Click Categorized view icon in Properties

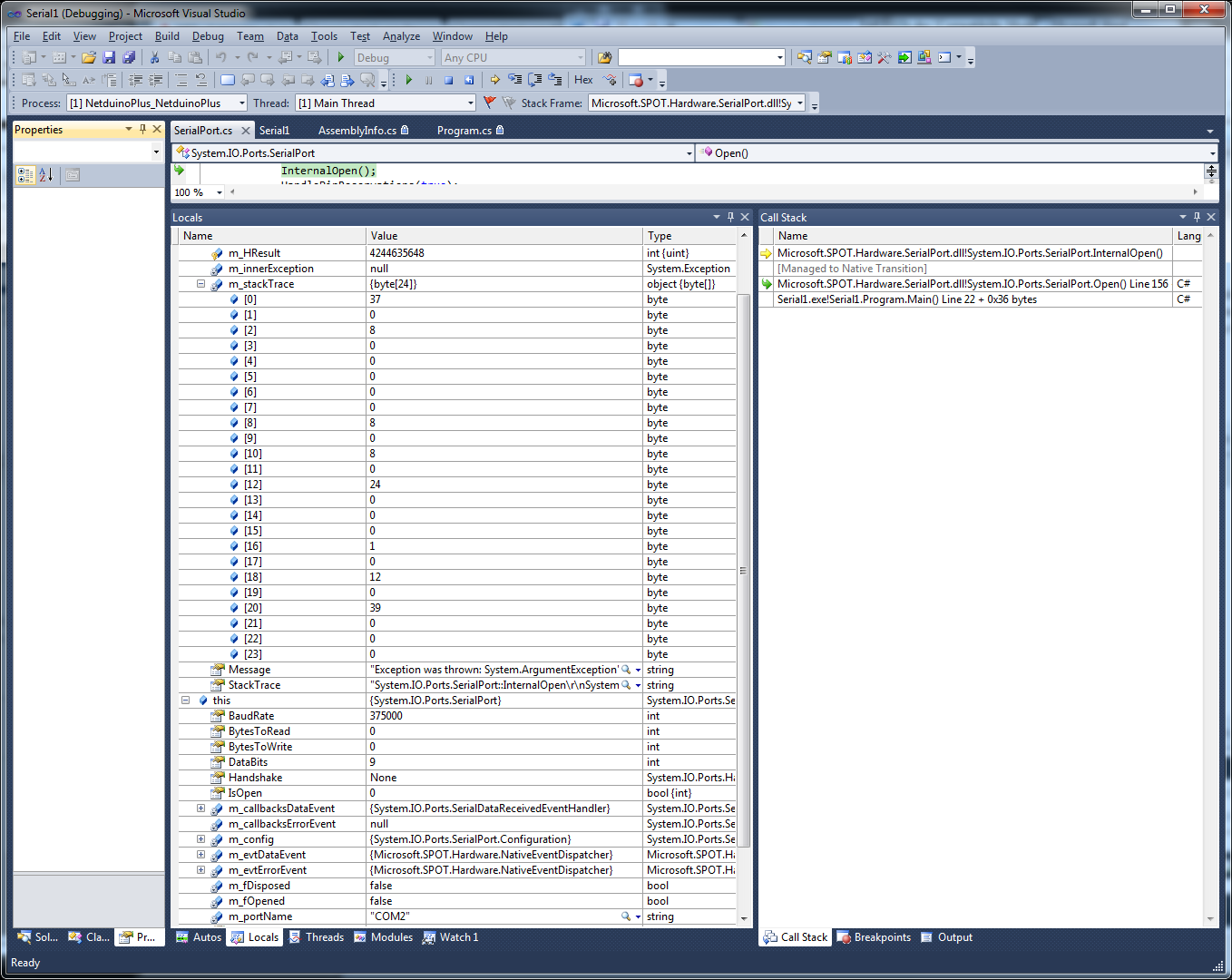point(25,175)
